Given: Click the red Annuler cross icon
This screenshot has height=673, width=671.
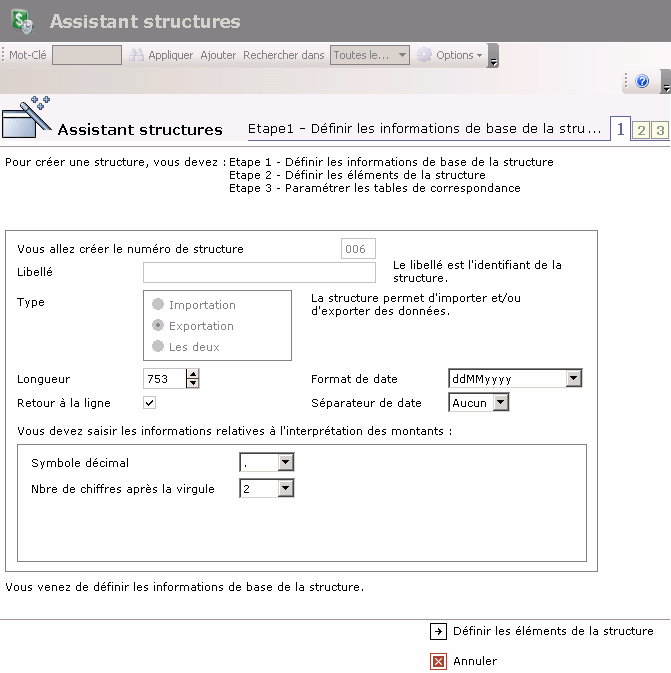Looking at the screenshot, I should (x=438, y=661).
